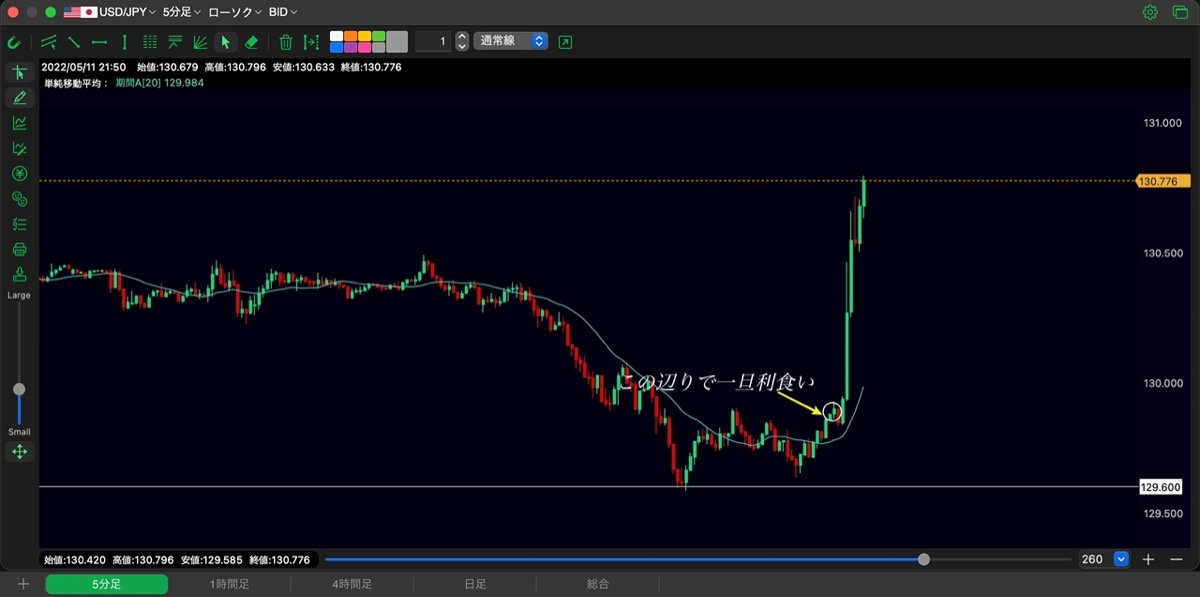Image resolution: width=1200 pixels, height=597 pixels.
Task: Open the 5分足 timeframe dropdown
Action: click(181, 12)
